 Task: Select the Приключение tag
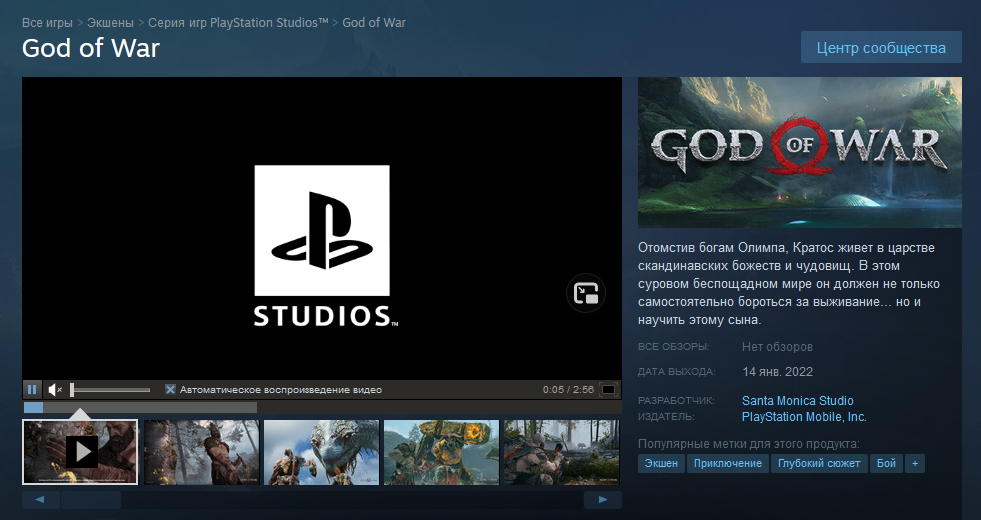(728, 464)
